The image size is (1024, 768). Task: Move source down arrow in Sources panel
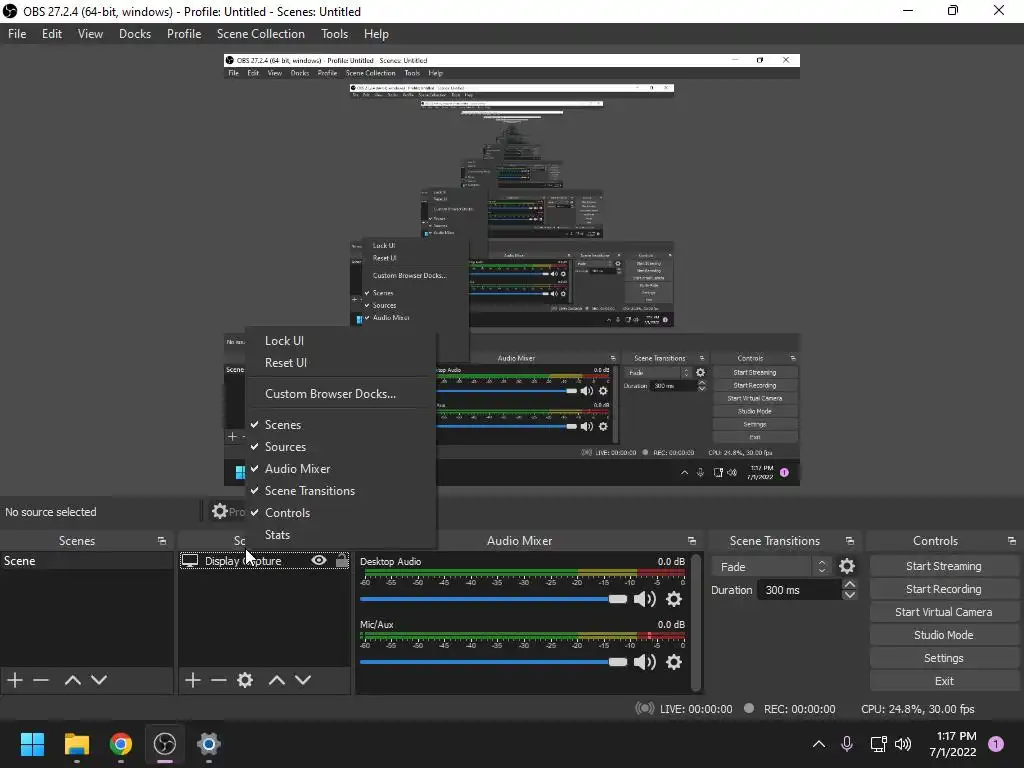click(303, 680)
